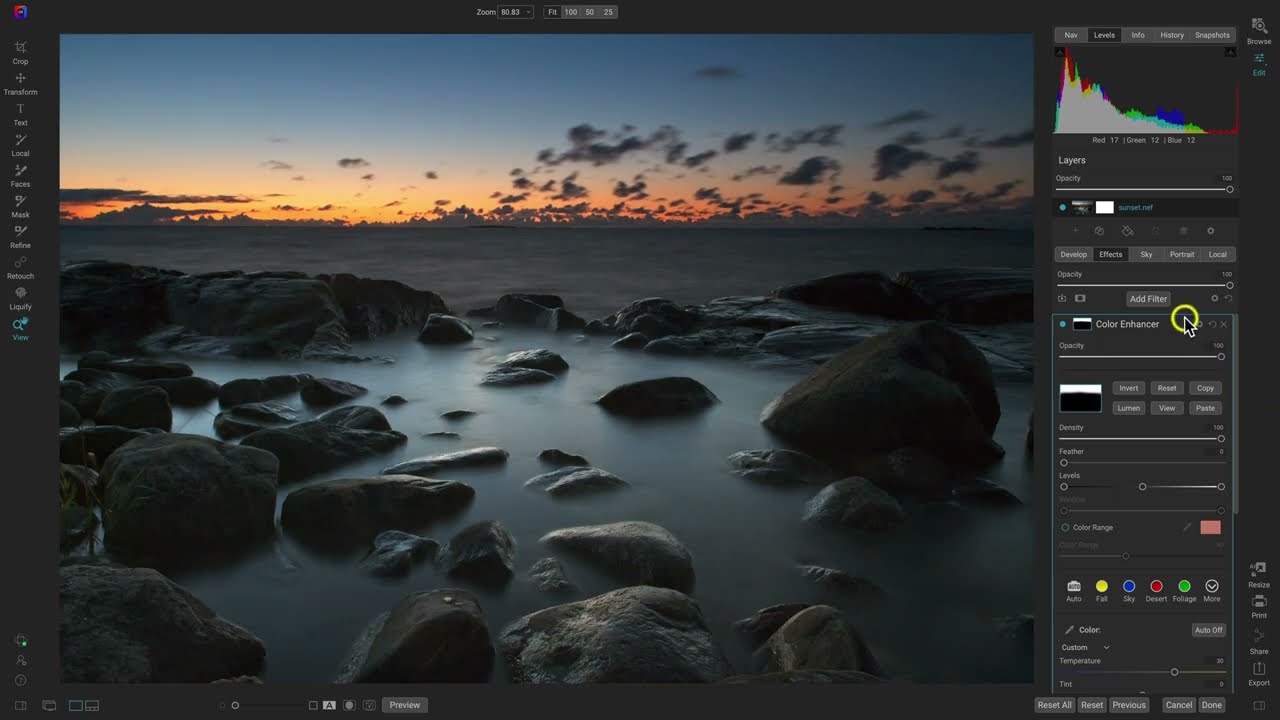
Task: Open the Layers settings gear icon
Action: (1210, 231)
